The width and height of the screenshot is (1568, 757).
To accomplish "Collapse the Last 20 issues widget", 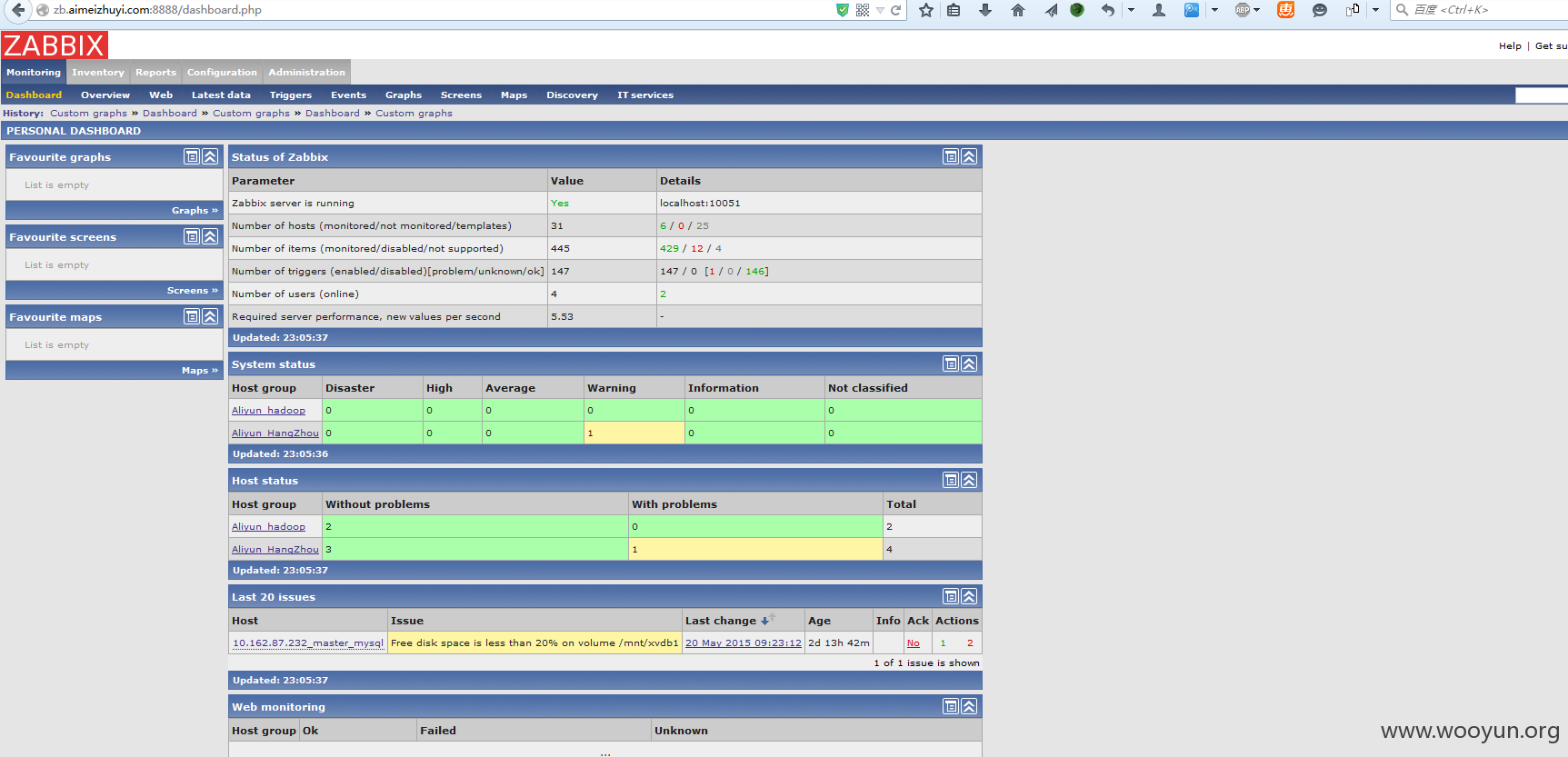I will 969,596.
